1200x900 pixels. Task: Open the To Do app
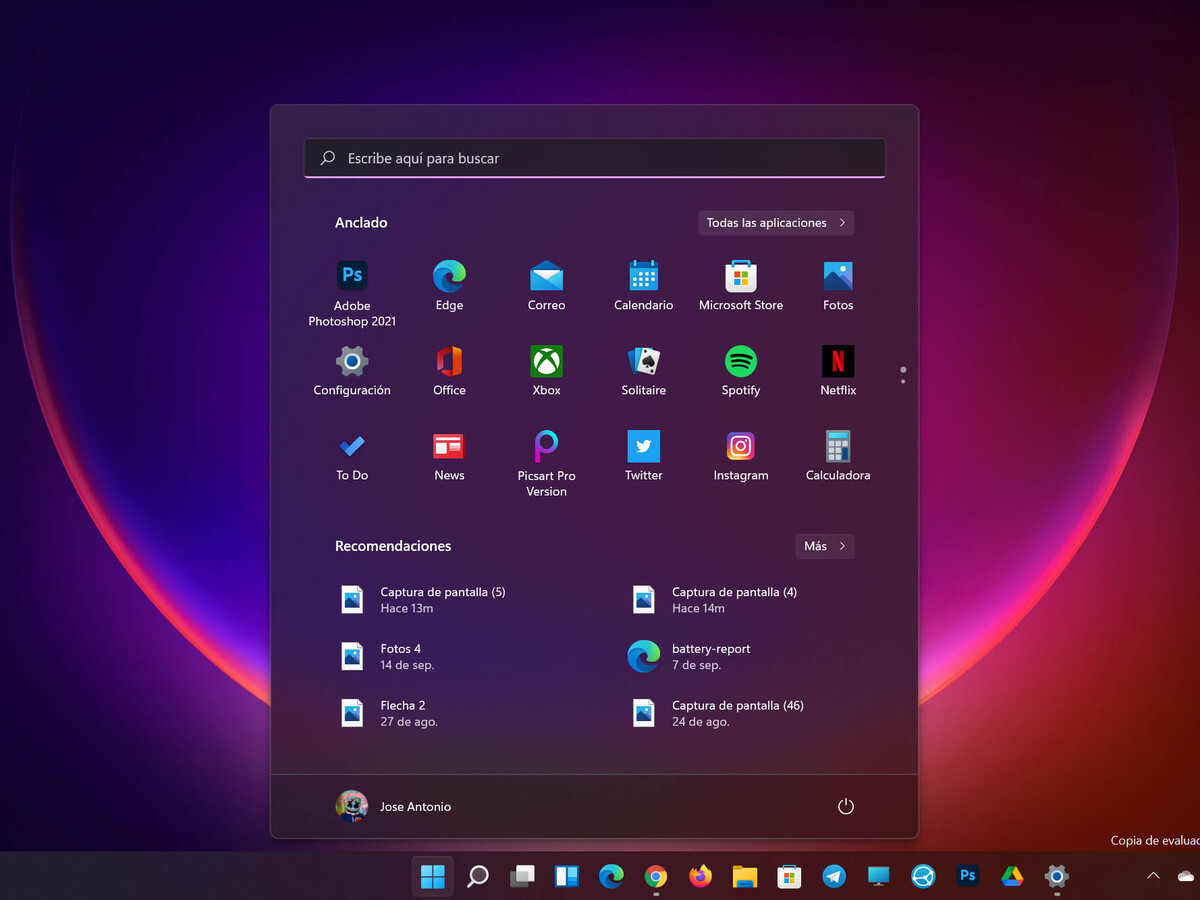tap(352, 446)
